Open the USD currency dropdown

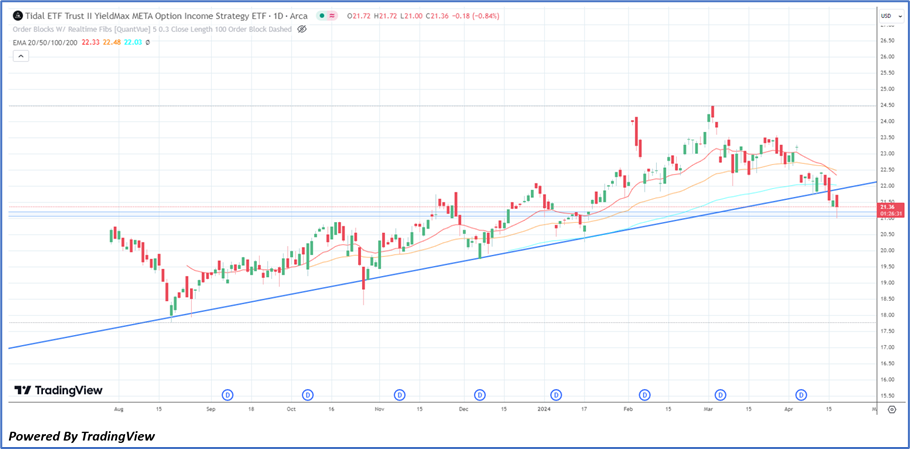click(x=891, y=16)
